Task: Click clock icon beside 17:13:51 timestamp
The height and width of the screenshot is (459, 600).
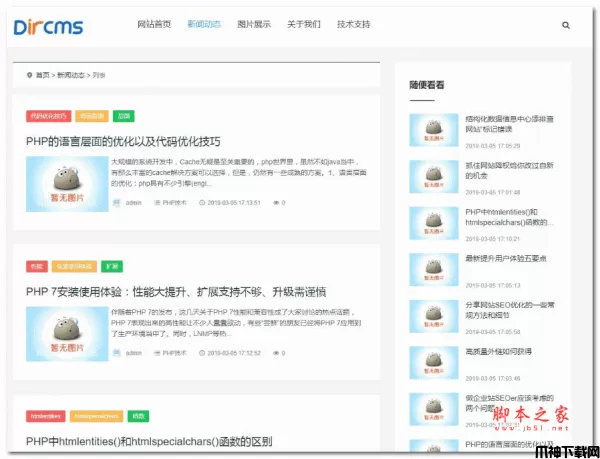Action: (202, 203)
